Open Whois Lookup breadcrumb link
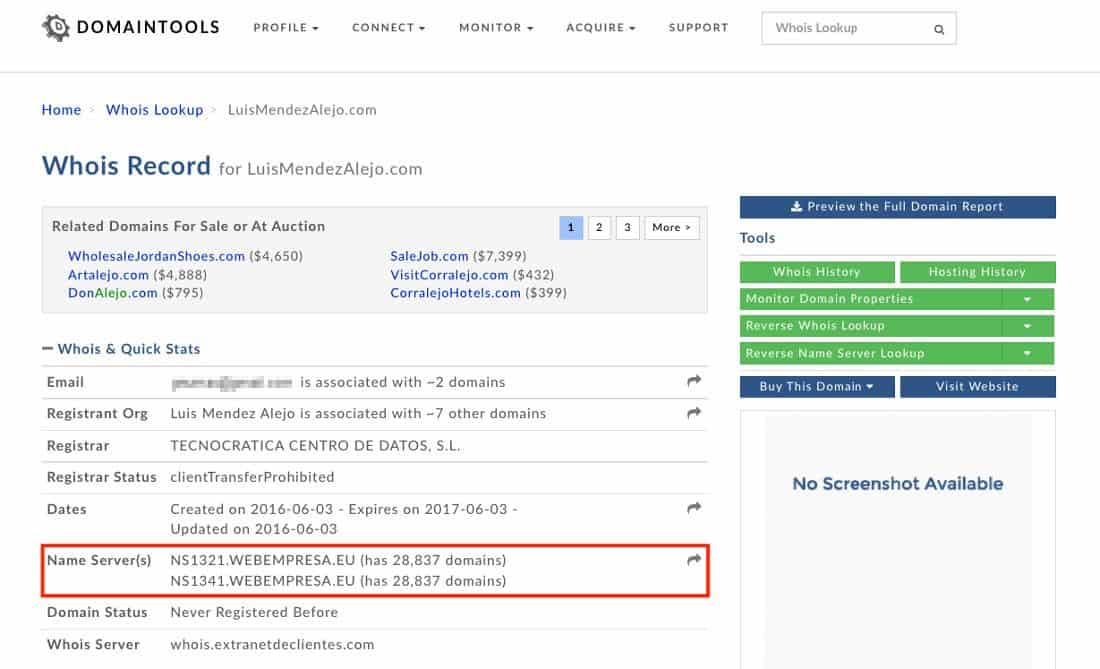 (x=154, y=110)
